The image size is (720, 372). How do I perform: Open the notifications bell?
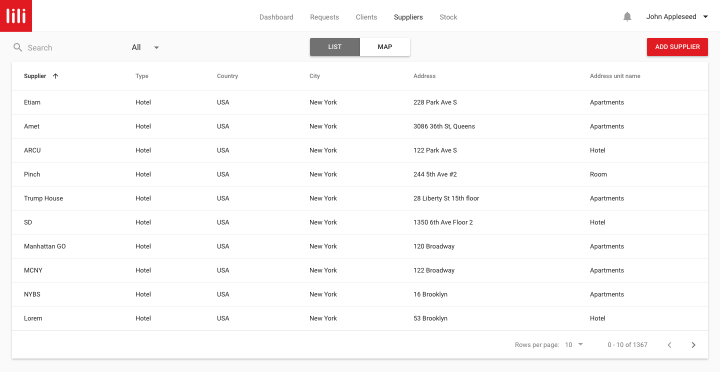(627, 17)
